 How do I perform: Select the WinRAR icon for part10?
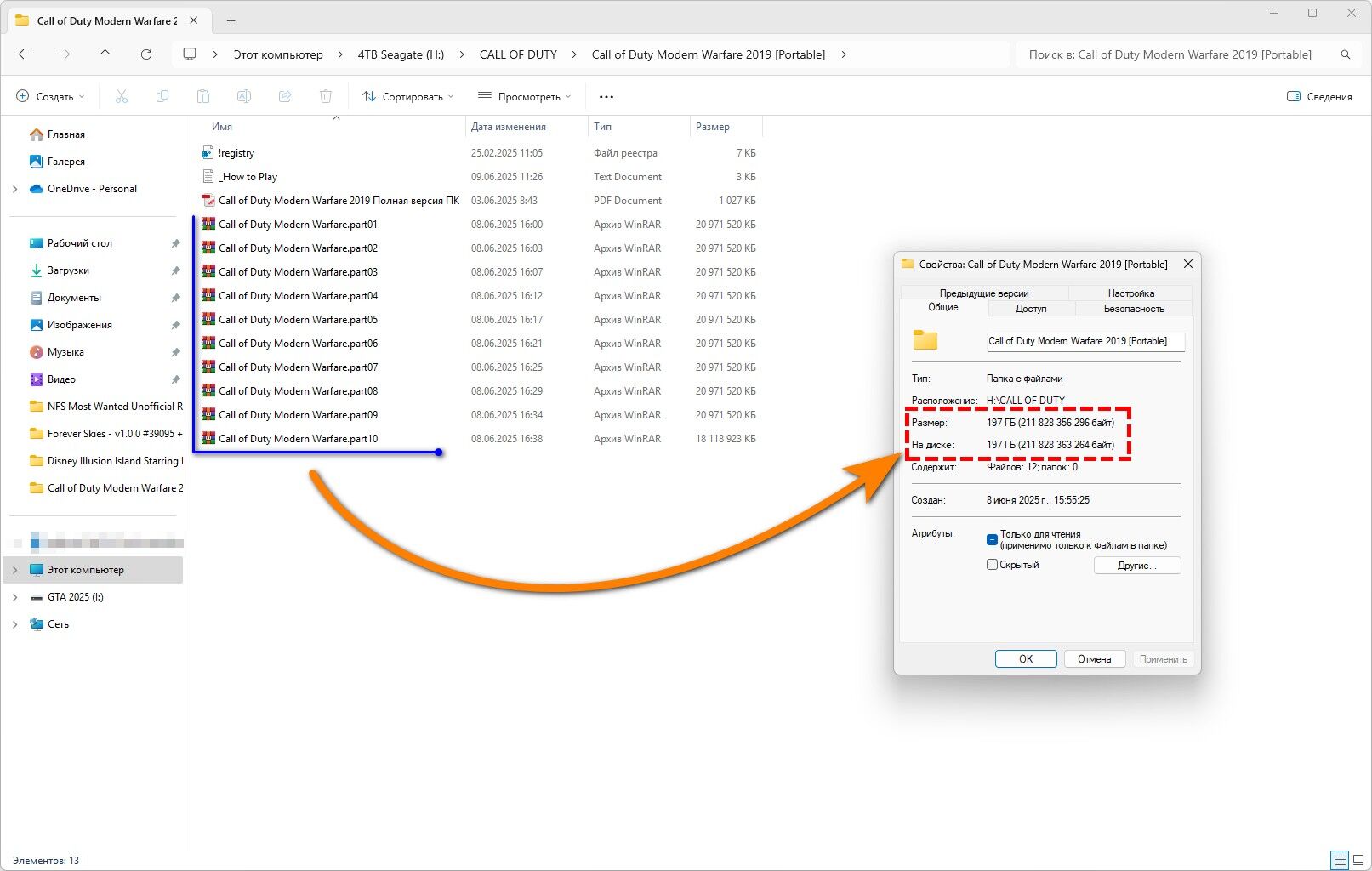pos(208,439)
